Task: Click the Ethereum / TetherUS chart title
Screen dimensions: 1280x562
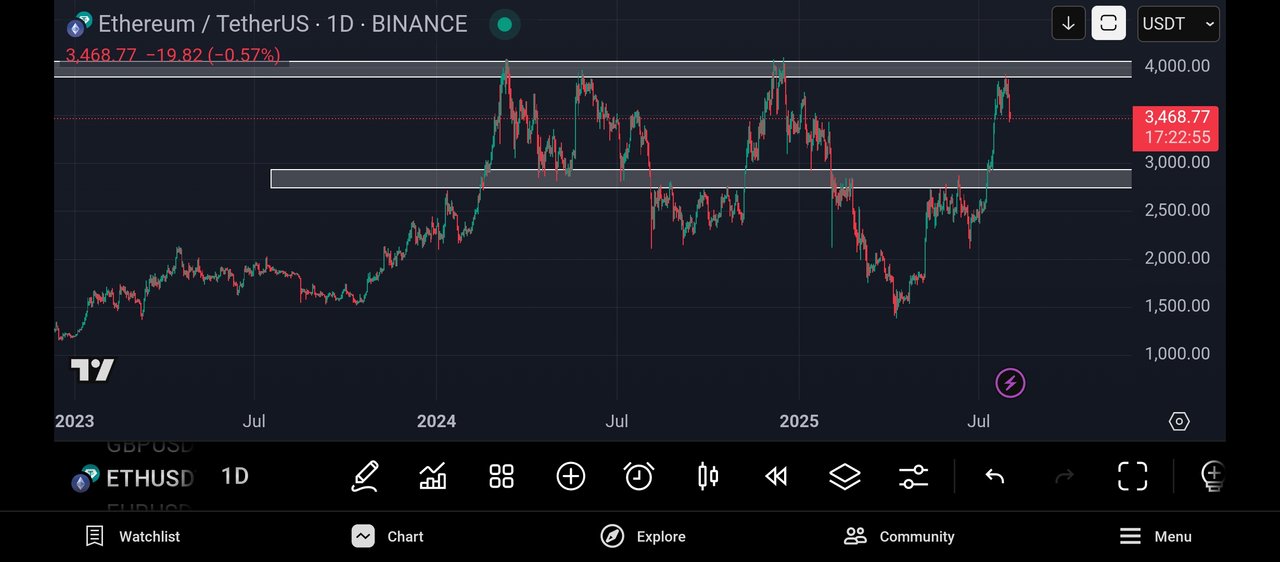Action: [282, 24]
